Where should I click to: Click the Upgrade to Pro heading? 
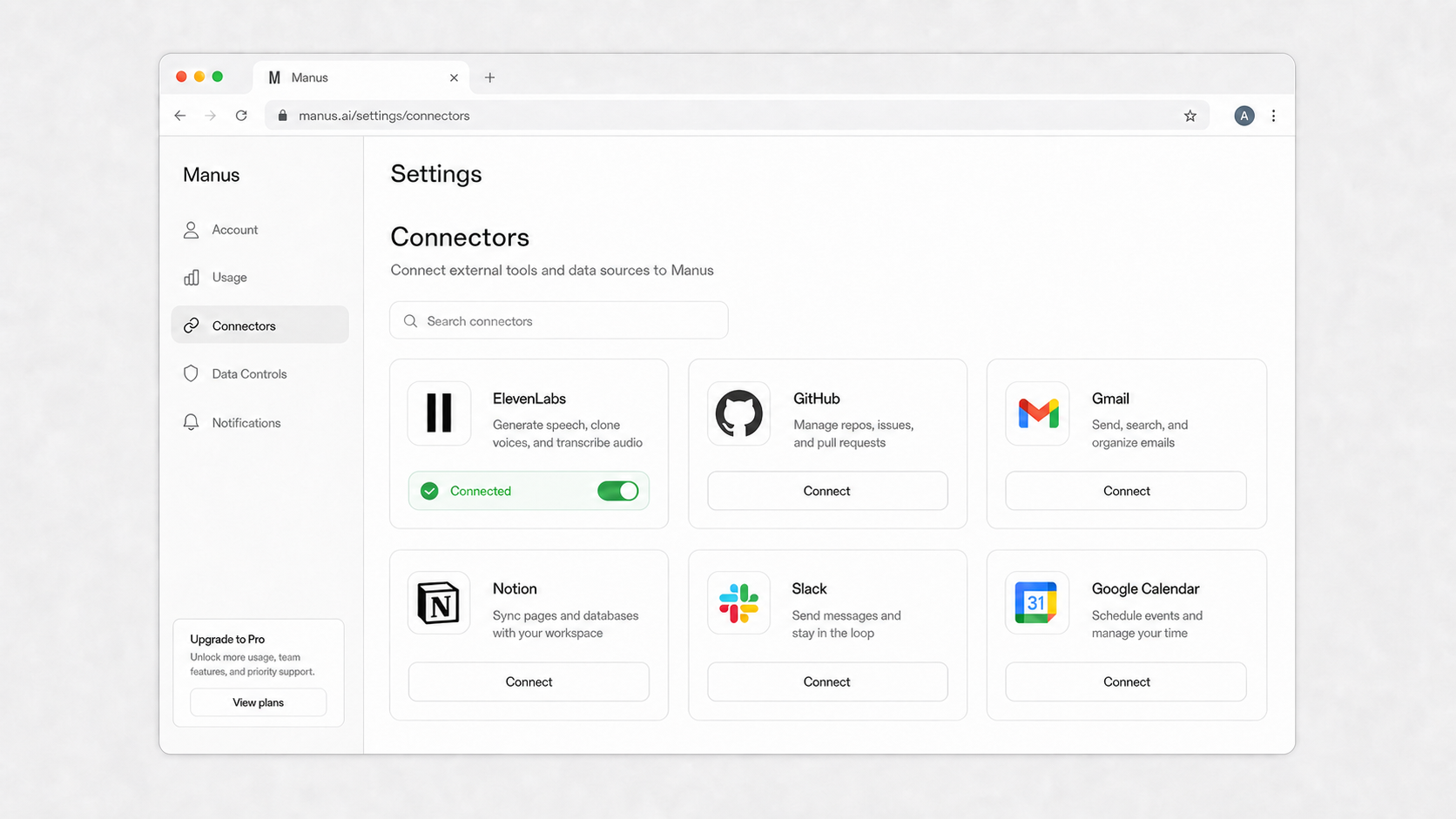[x=227, y=639]
